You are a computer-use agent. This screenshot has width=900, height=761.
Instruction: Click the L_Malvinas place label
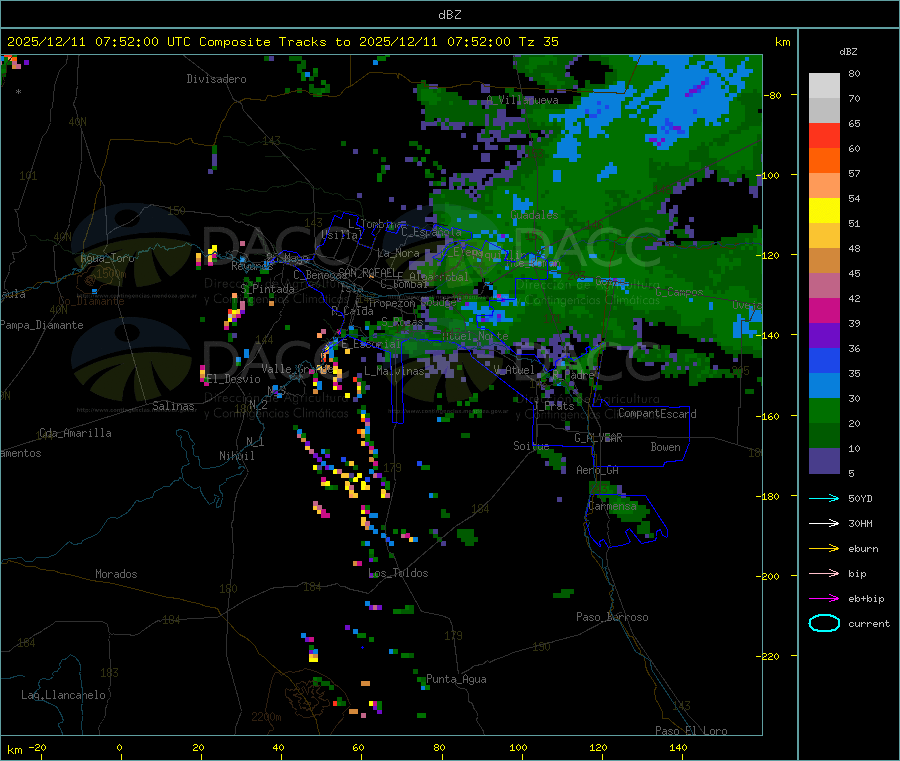coord(394,371)
